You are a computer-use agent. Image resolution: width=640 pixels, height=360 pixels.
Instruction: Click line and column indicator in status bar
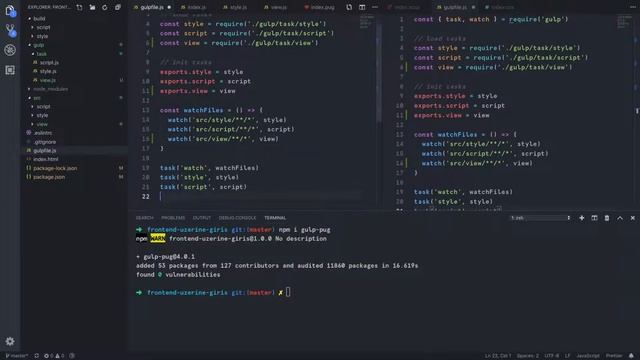(498, 356)
